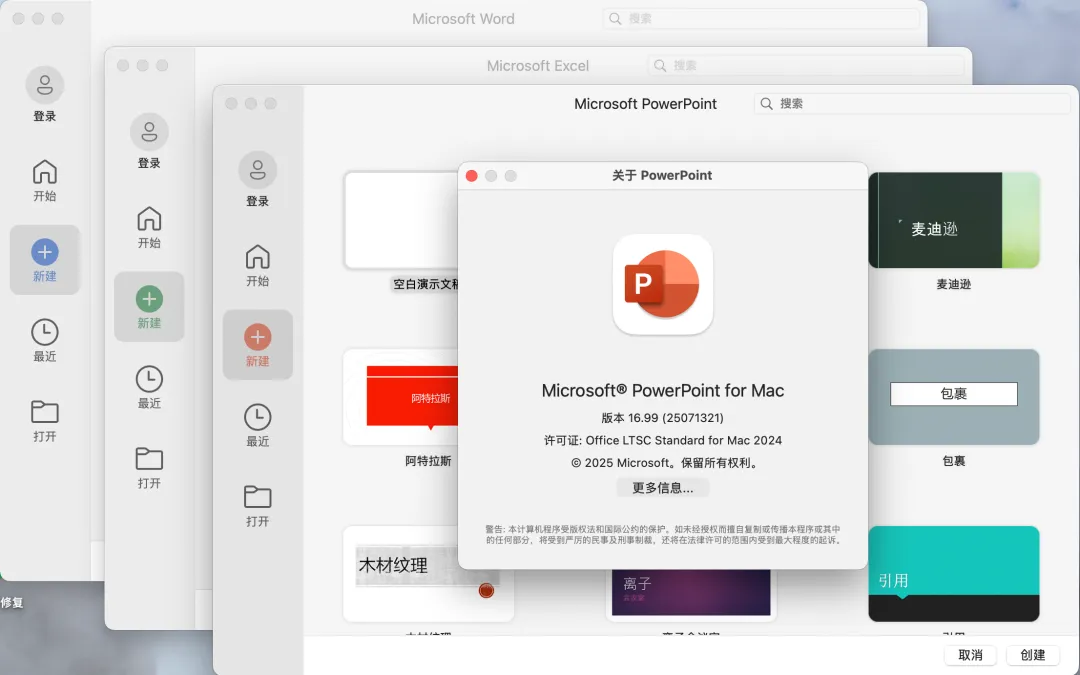The image size is (1080, 675).
Task: Select the teal 引用 template thumbnail
Action: (x=954, y=574)
